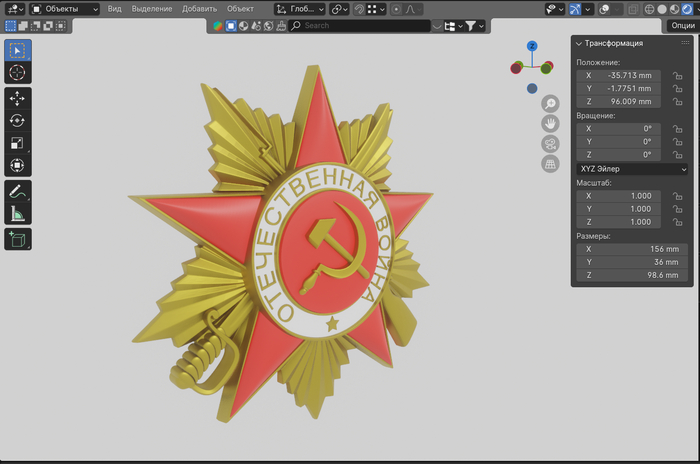The image size is (700, 464).
Task: Toggle viewport gizmos display
Action: pos(575,9)
